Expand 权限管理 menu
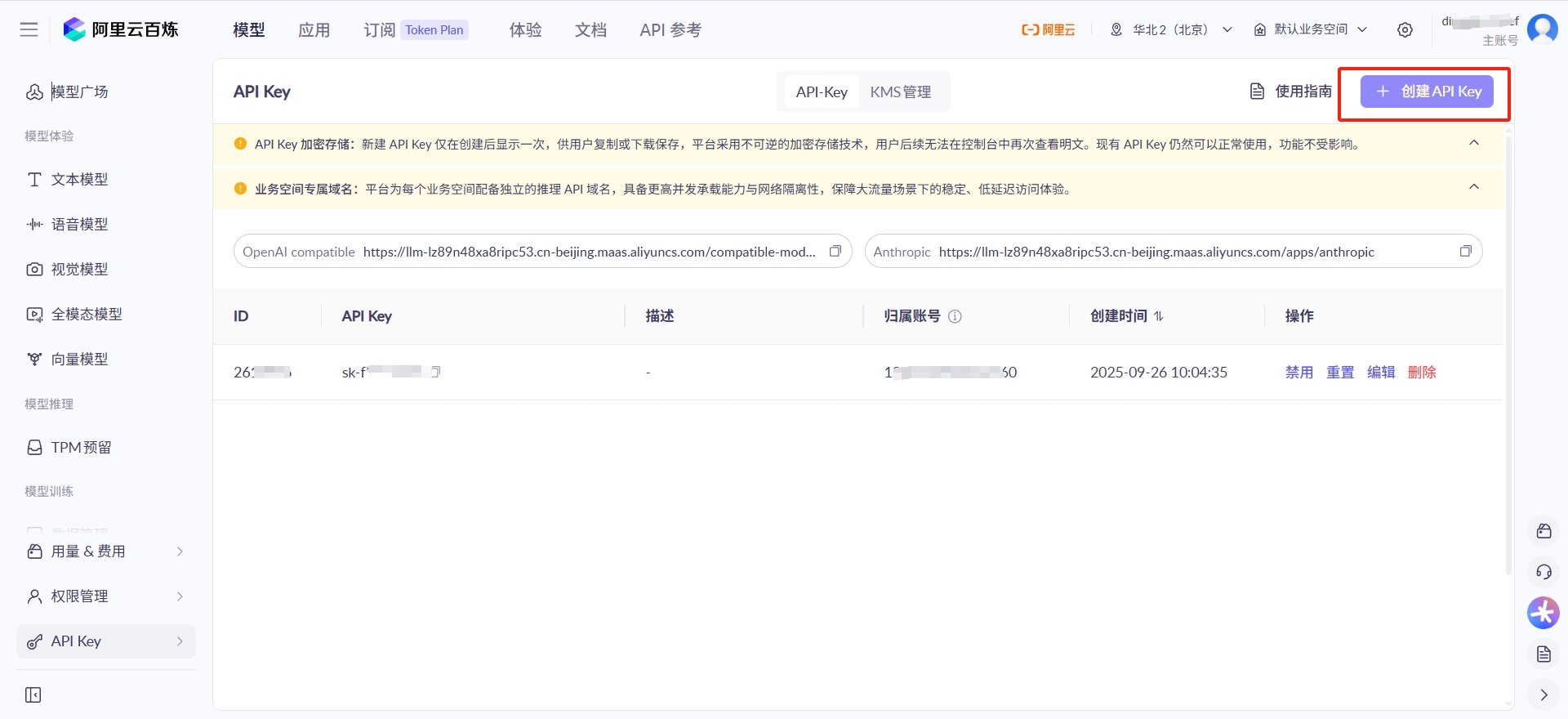Image resolution: width=1568 pixels, height=719 pixels. [x=106, y=596]
